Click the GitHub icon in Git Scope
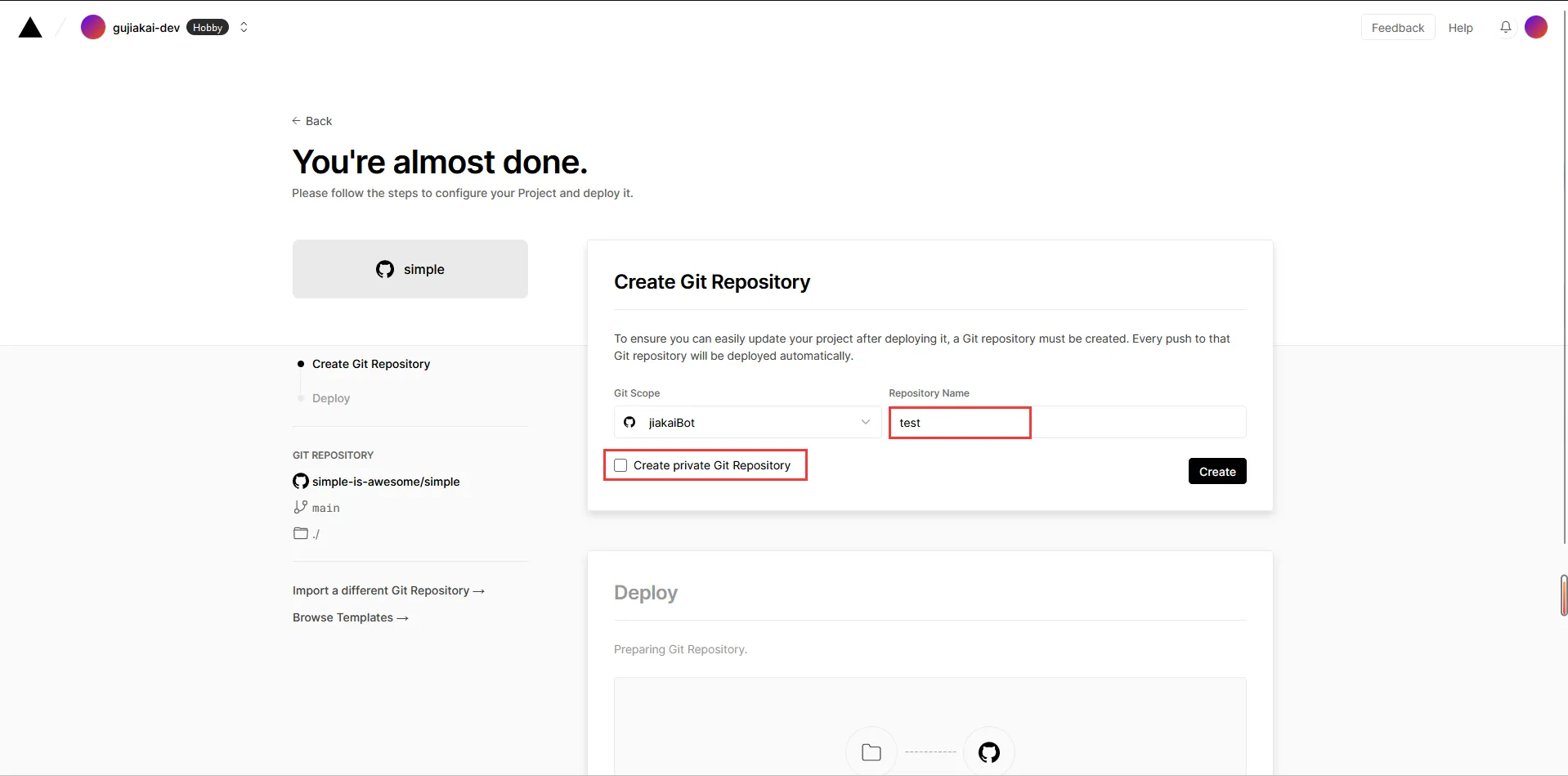 coord(629,422)
